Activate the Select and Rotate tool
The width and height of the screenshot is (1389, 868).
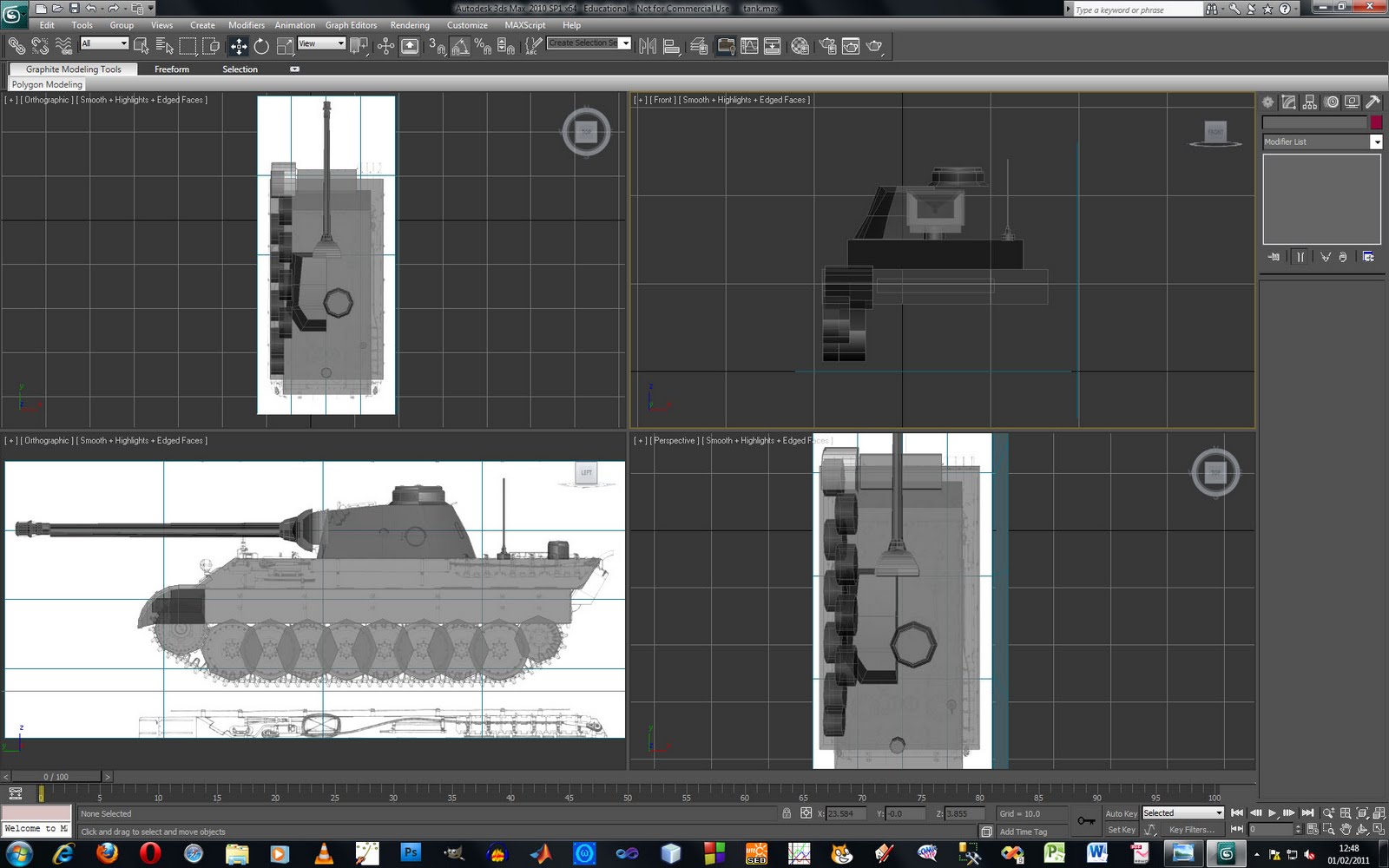[x=260, y=46]
